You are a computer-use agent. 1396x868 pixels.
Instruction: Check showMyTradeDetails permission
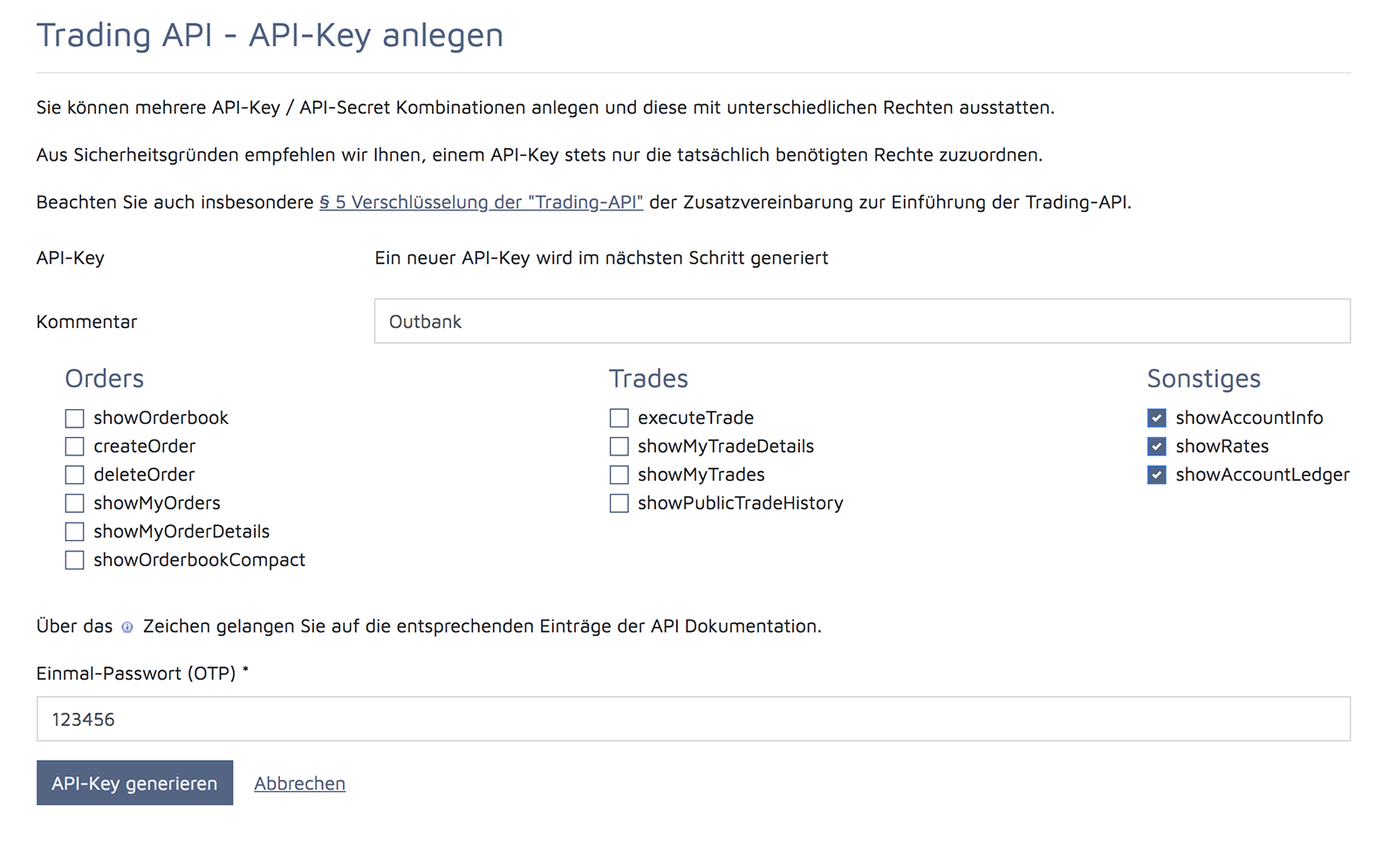(619, 447)
